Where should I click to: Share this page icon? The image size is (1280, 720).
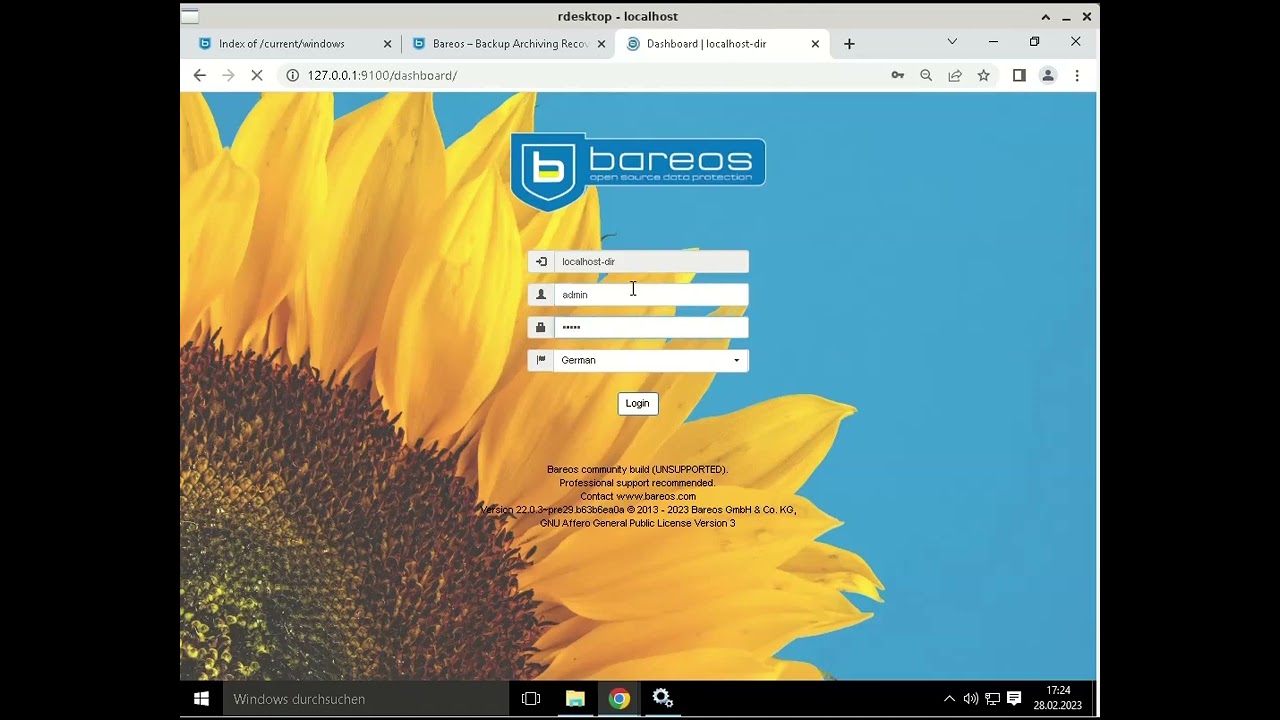pos(955,75)
